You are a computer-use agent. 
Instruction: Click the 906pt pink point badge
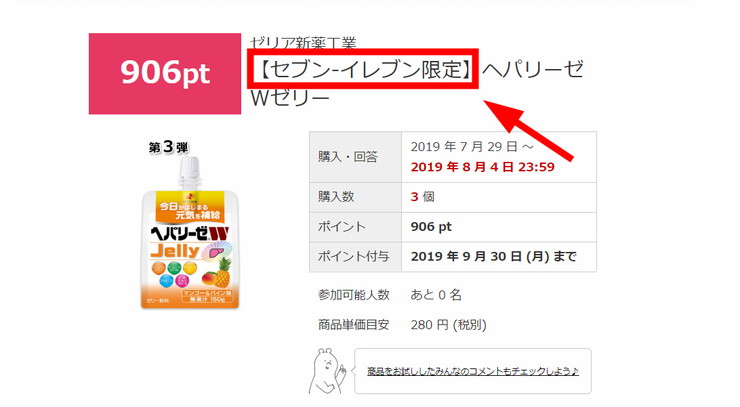(x=165, y=74)
